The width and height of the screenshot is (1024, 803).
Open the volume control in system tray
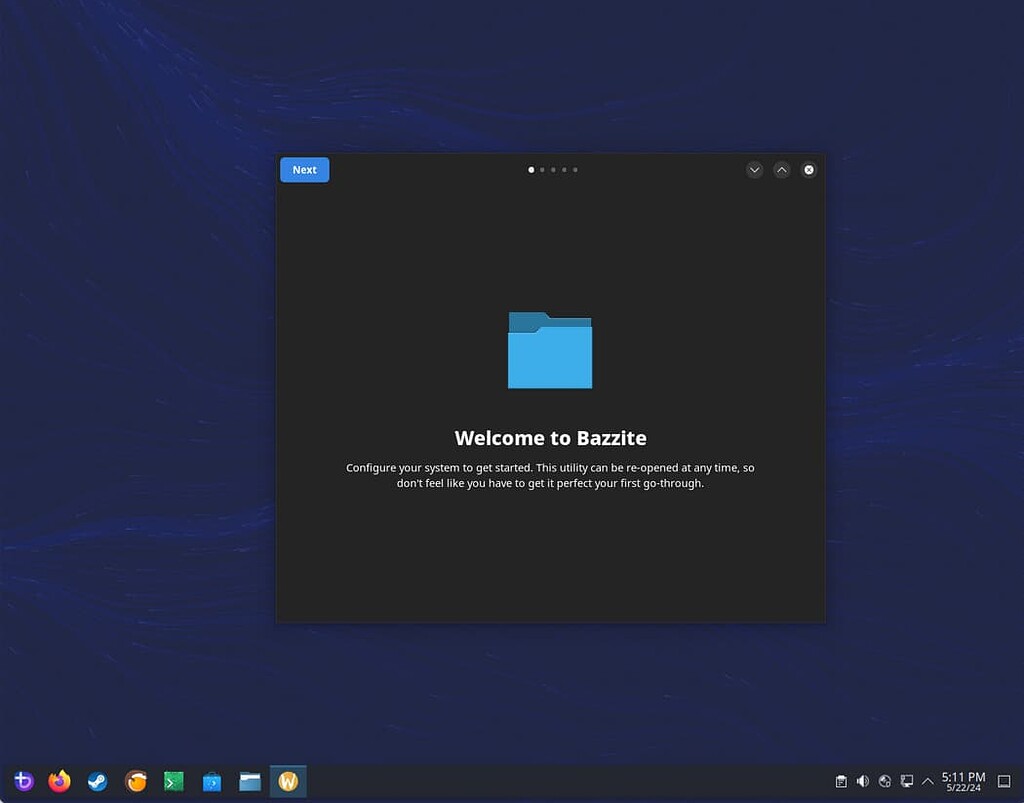coord(863,781)
